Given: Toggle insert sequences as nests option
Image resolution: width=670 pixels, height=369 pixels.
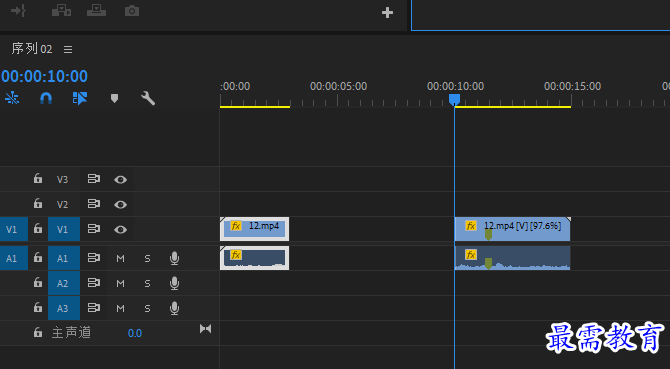Looking at the screenshot, I should 12,98.
